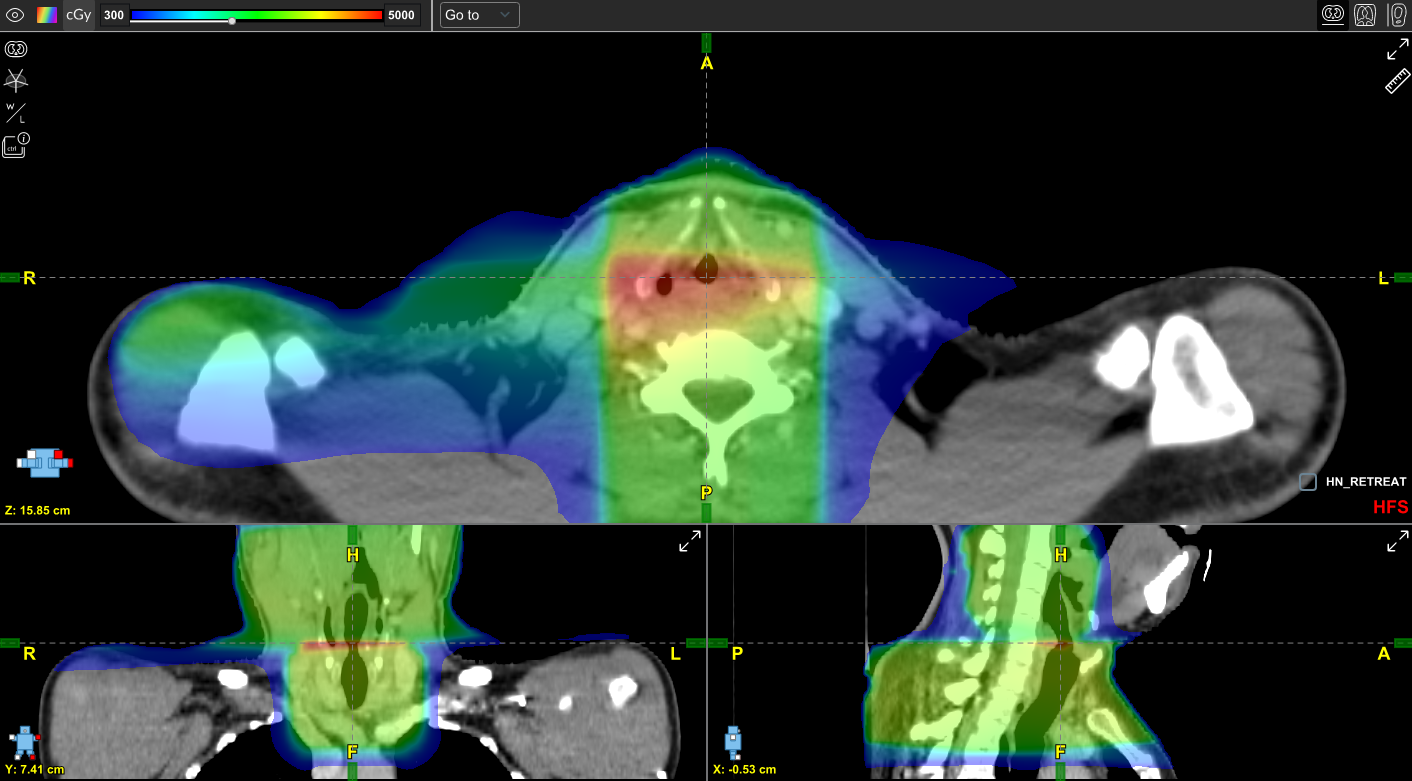
Task: Click the HFS orientation label
Action: click(1390, 507)
